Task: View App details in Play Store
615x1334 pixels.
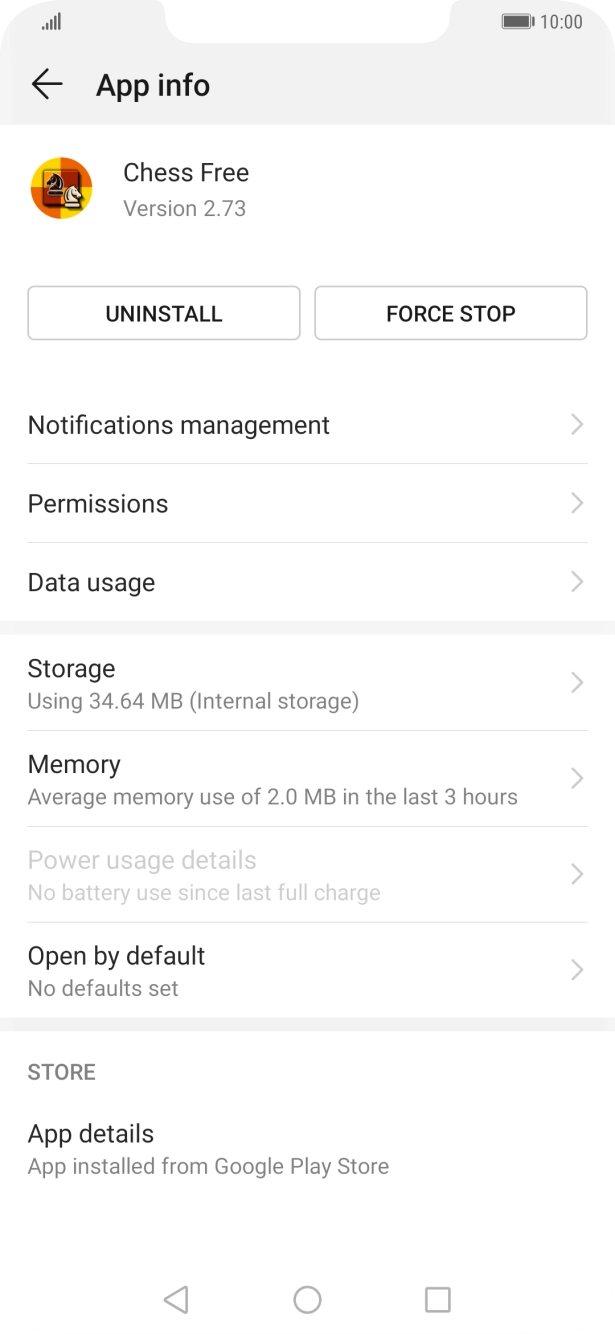Action: [208, 1149]
